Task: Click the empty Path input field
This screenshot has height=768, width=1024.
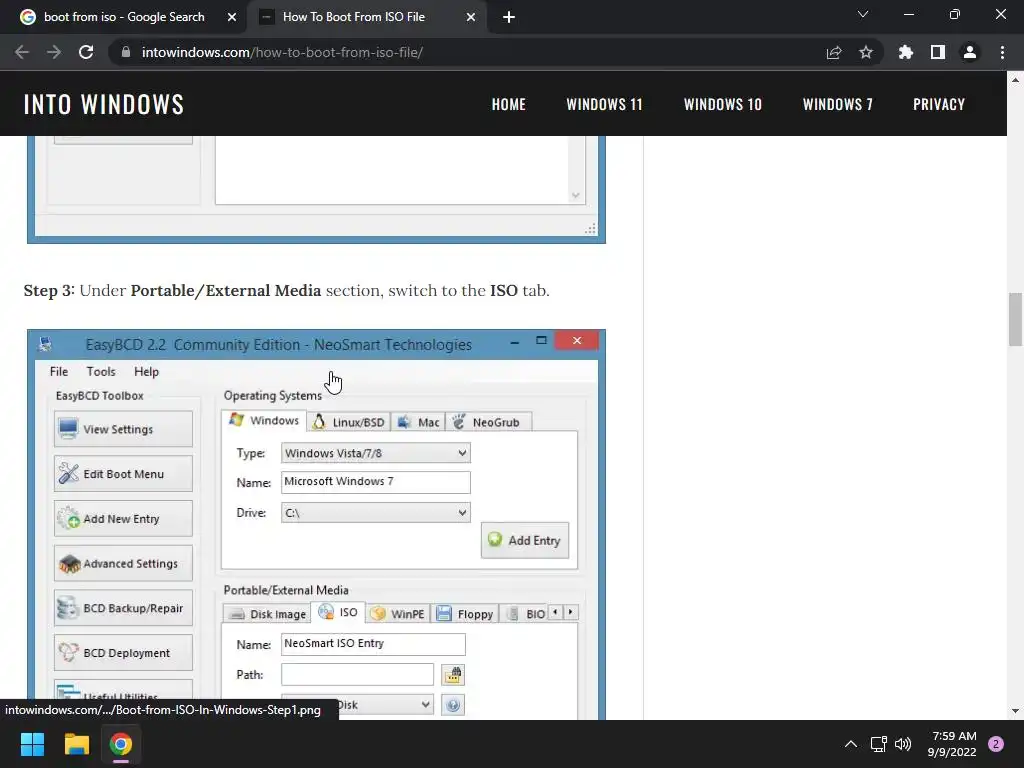Action: (x=357, y=675)
